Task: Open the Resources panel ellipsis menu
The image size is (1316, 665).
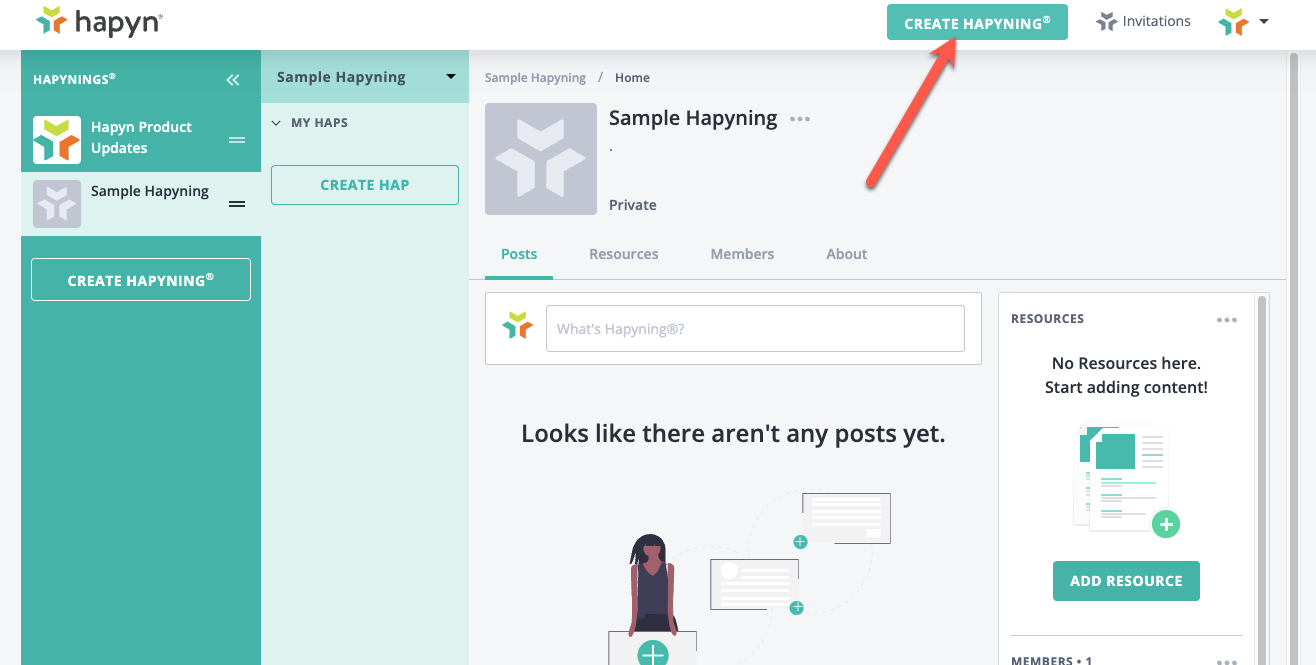Action: pos(1227,320)
